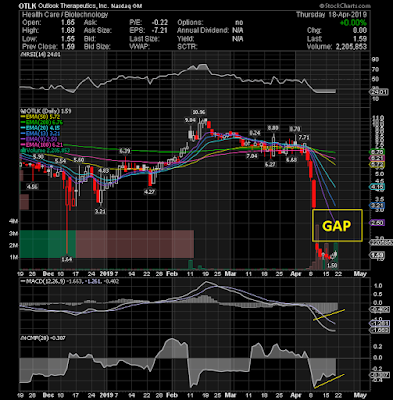
Task: Select the EMA(20) legend entry
Action: coord(36,128)
